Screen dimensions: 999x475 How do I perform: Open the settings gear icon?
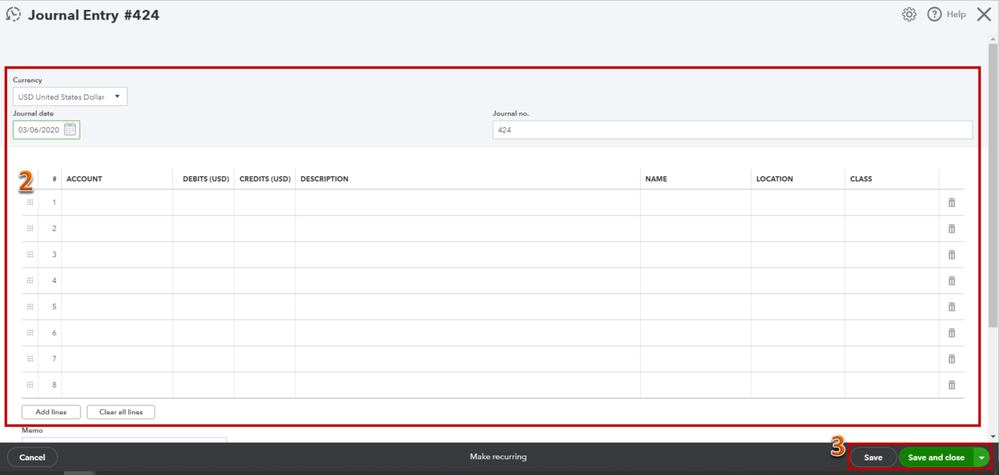click(909, 15)
